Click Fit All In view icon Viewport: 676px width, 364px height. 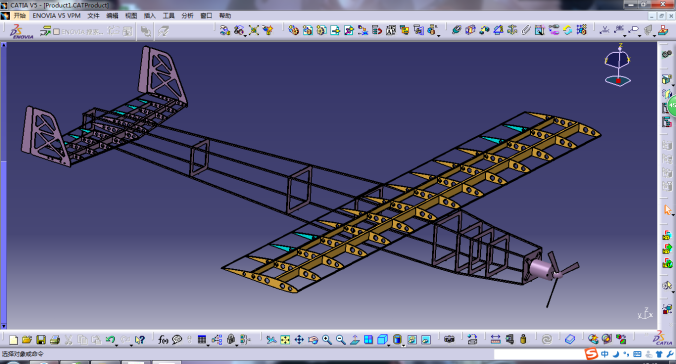(x=285, y=340)
